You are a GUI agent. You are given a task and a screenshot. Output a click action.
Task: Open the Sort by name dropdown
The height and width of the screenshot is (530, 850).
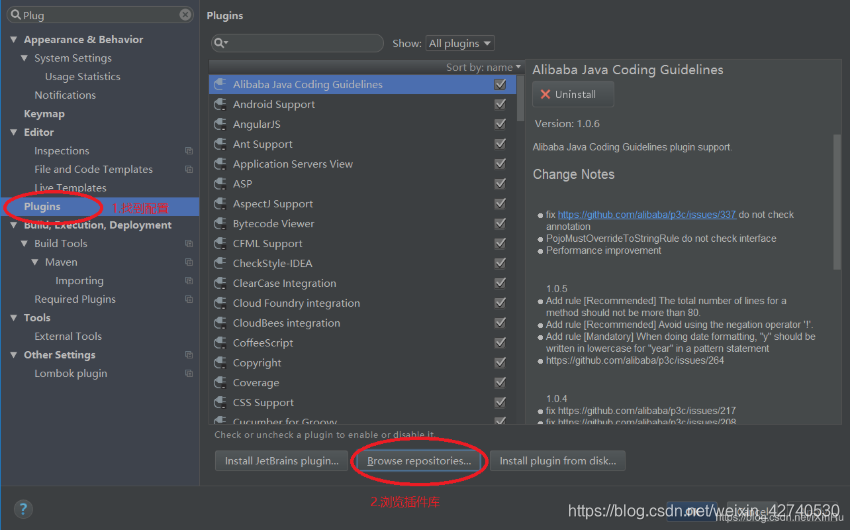point(483,67)
